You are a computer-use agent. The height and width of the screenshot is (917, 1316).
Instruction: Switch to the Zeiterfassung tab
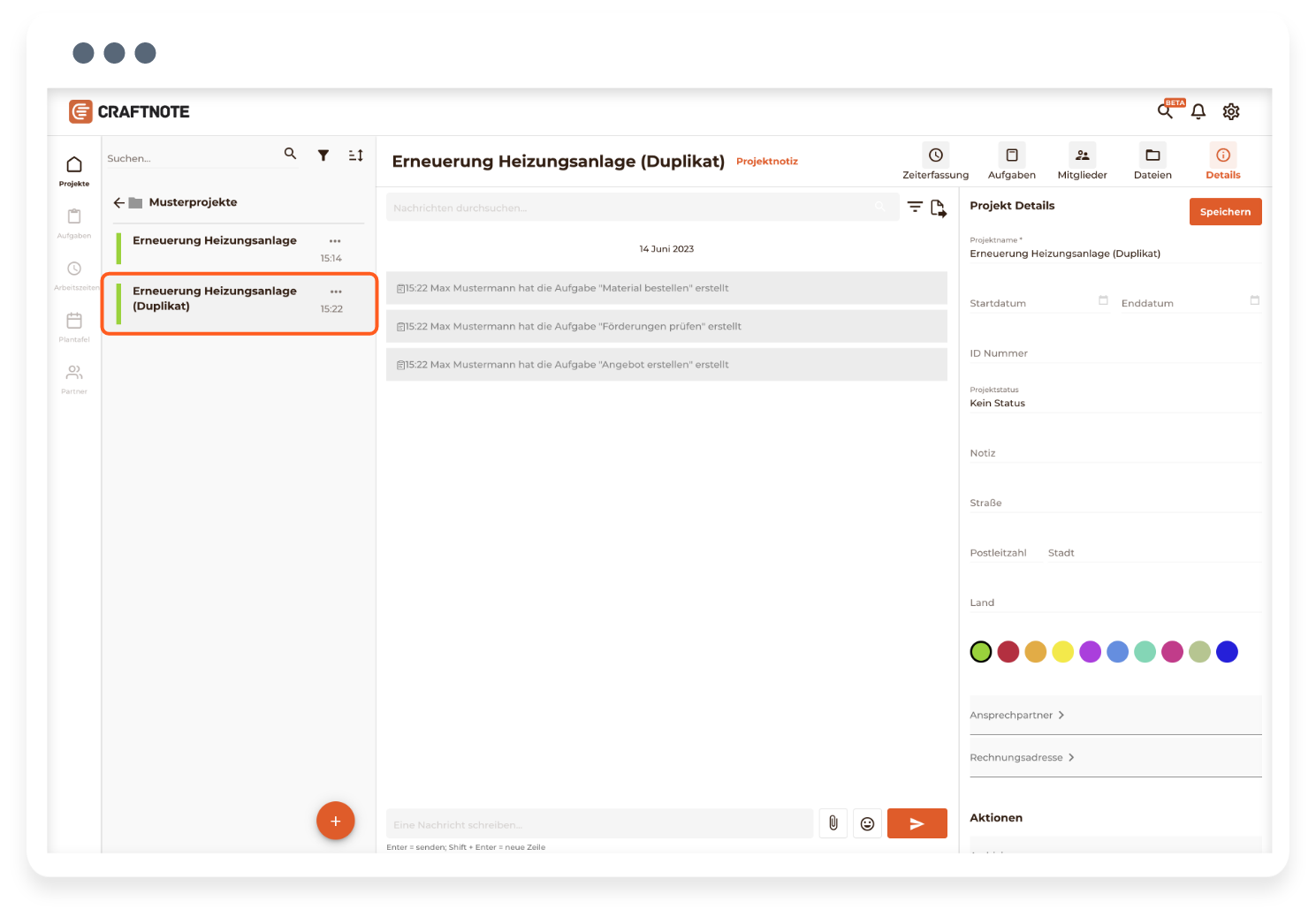click(x=935, y=162)
